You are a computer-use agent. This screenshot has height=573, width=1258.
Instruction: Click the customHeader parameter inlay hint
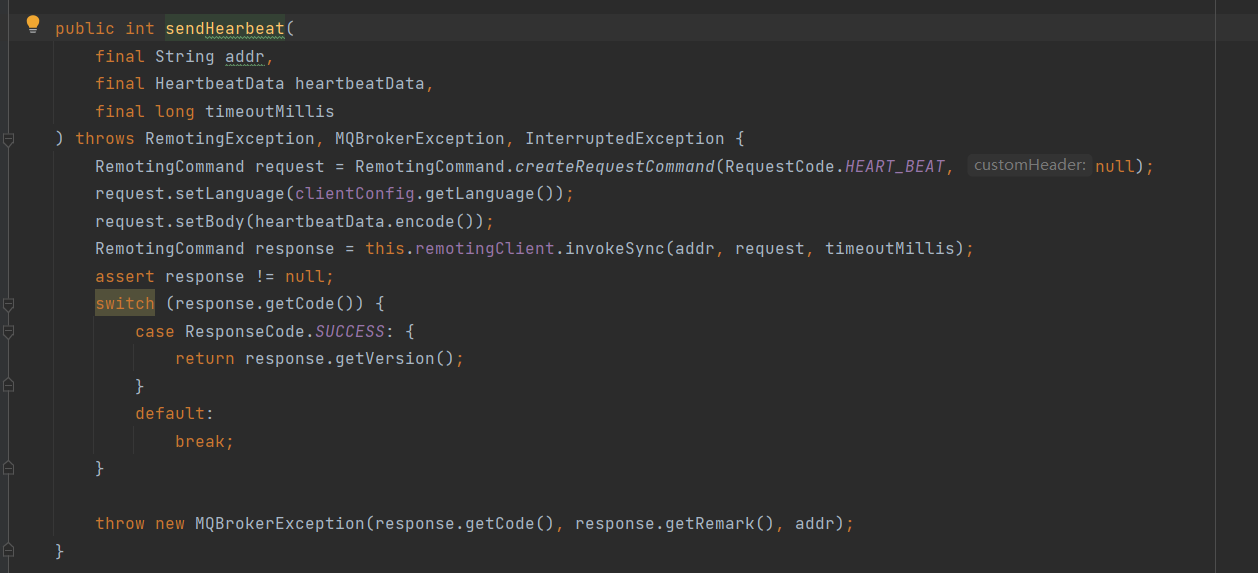coord(1029,166)
